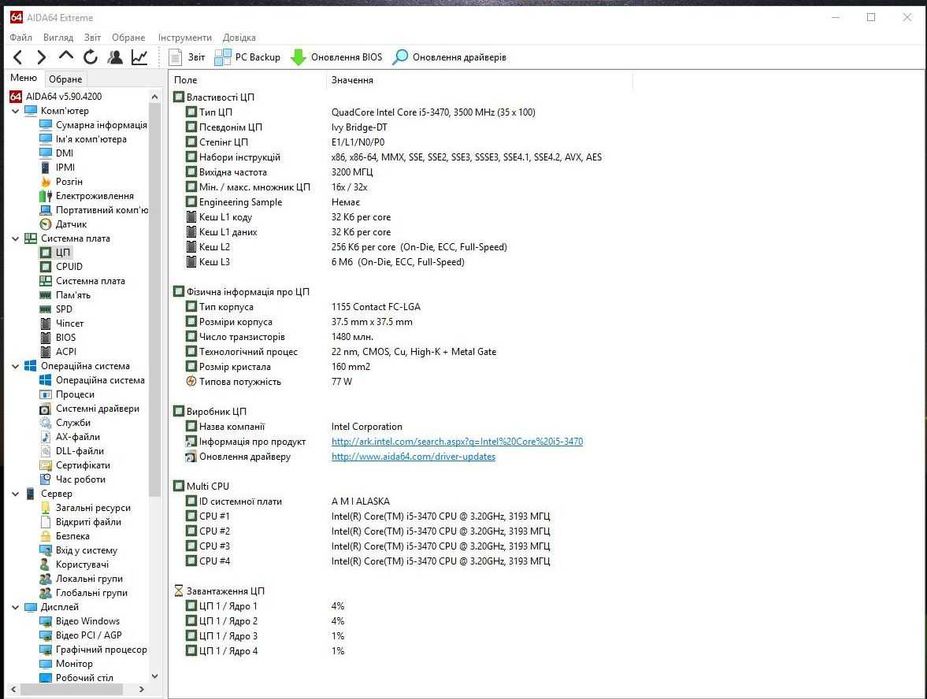Open the aida64.com driver-updates link
This screenshot has width=927, height=699.
[413, 457]
